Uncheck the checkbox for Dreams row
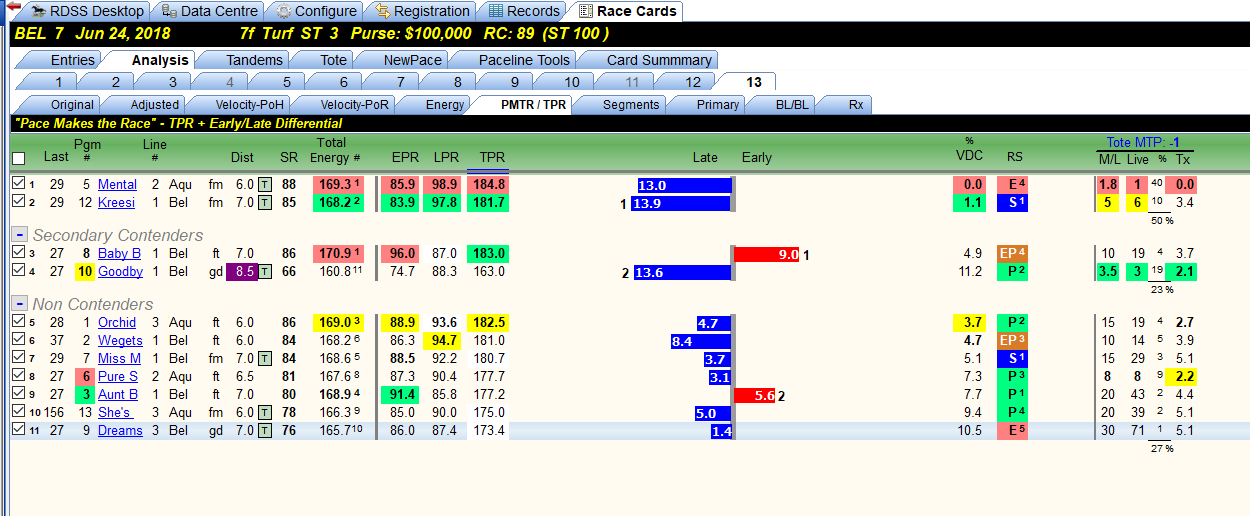Viewport: 1250px width, 516px height. (18, 430)
